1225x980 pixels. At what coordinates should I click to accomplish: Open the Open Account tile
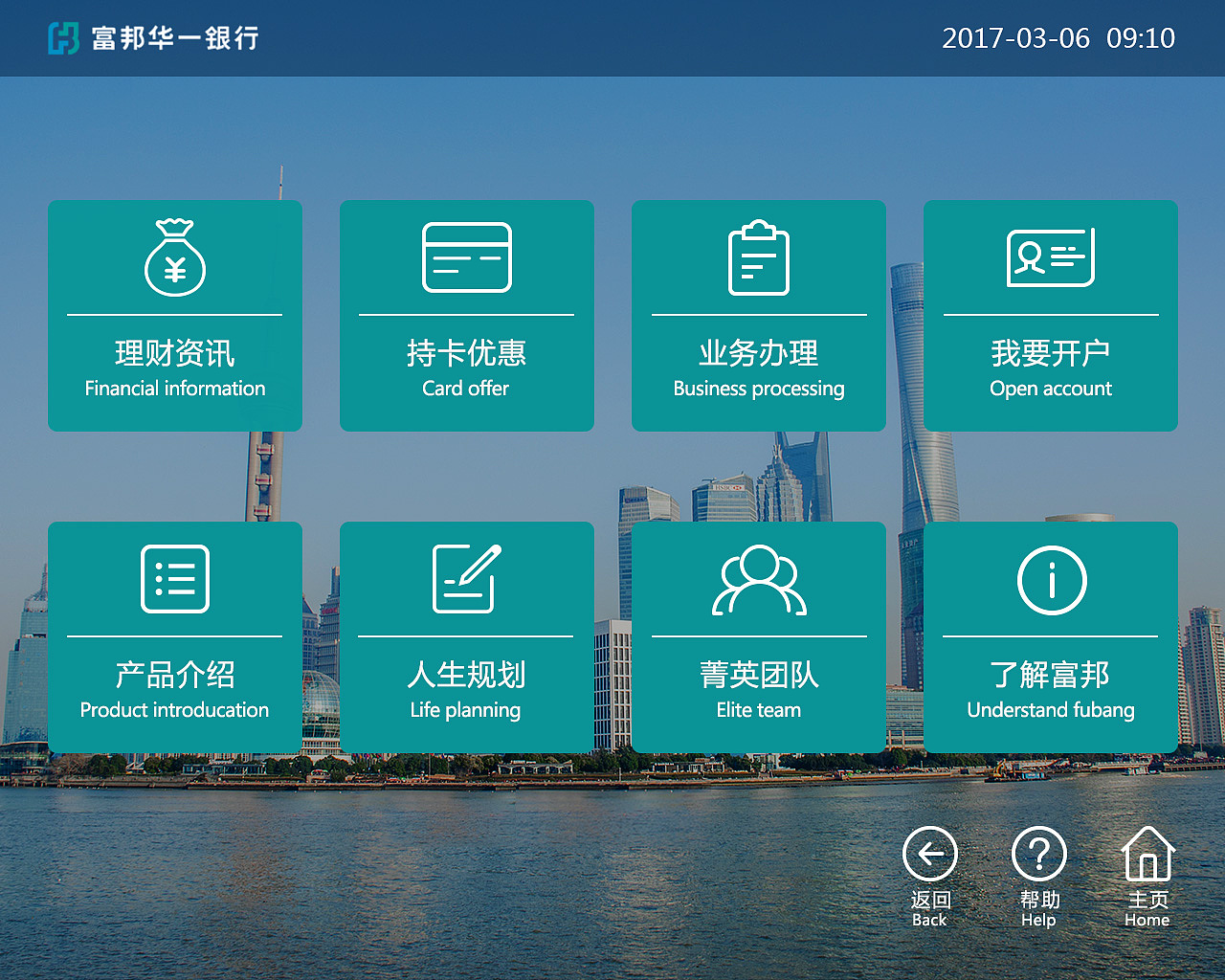pyautogui.click(x=1050, y=316)
